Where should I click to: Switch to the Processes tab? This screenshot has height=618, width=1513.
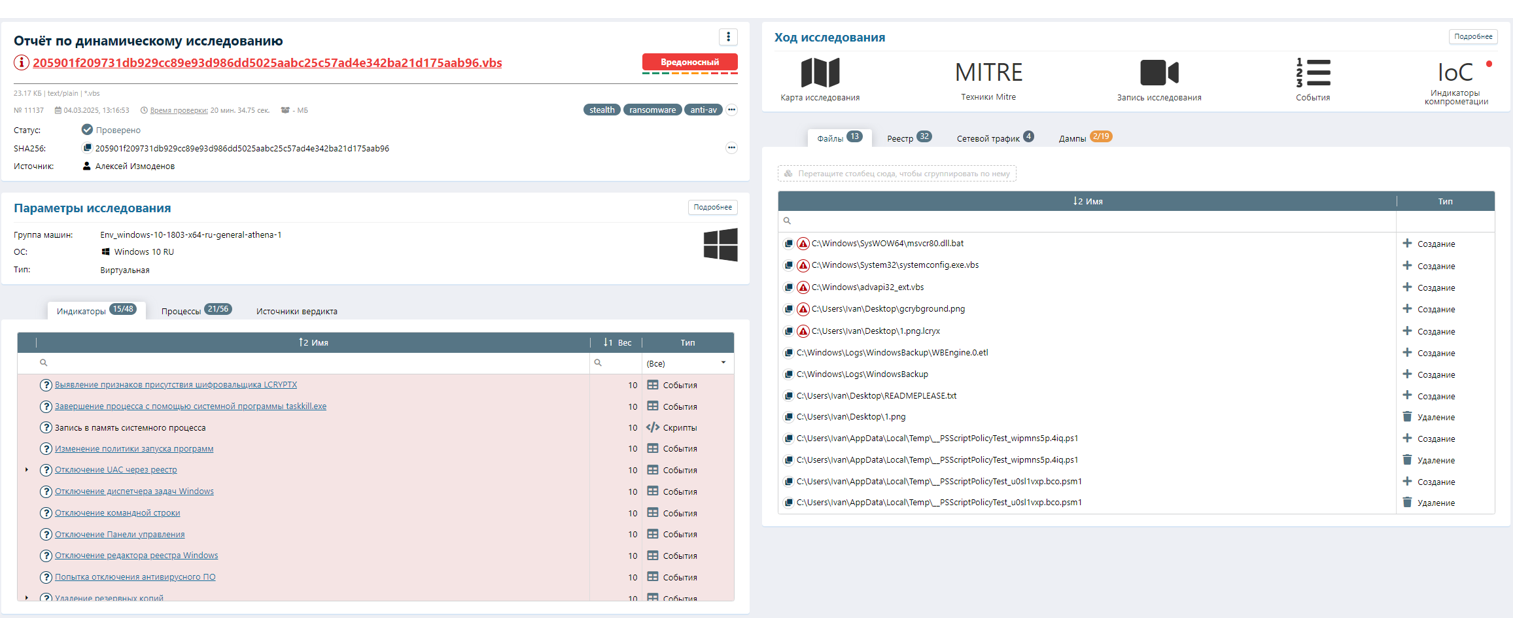point(195,311)
